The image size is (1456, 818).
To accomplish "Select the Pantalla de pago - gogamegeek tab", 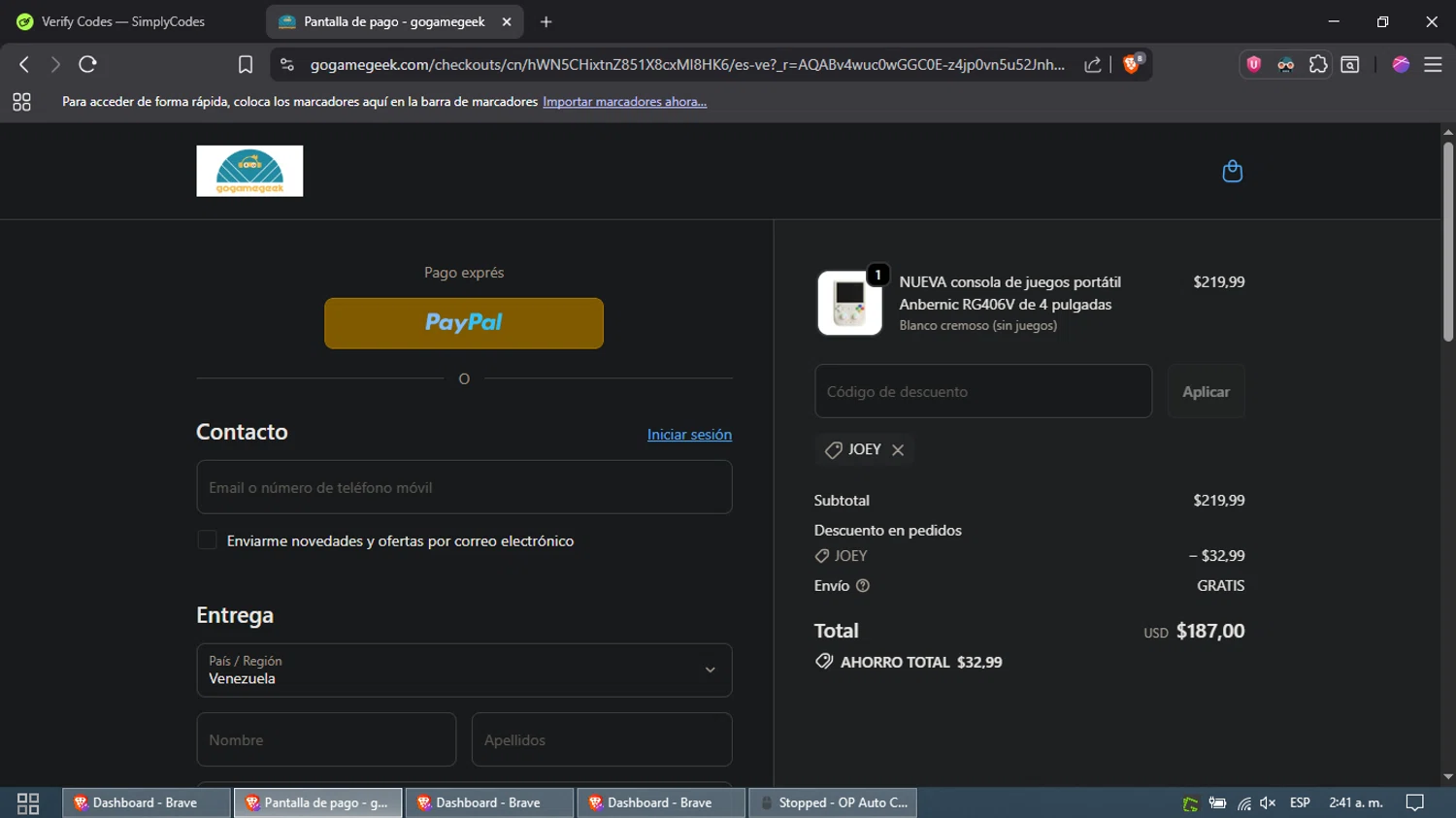I will 394,21.
